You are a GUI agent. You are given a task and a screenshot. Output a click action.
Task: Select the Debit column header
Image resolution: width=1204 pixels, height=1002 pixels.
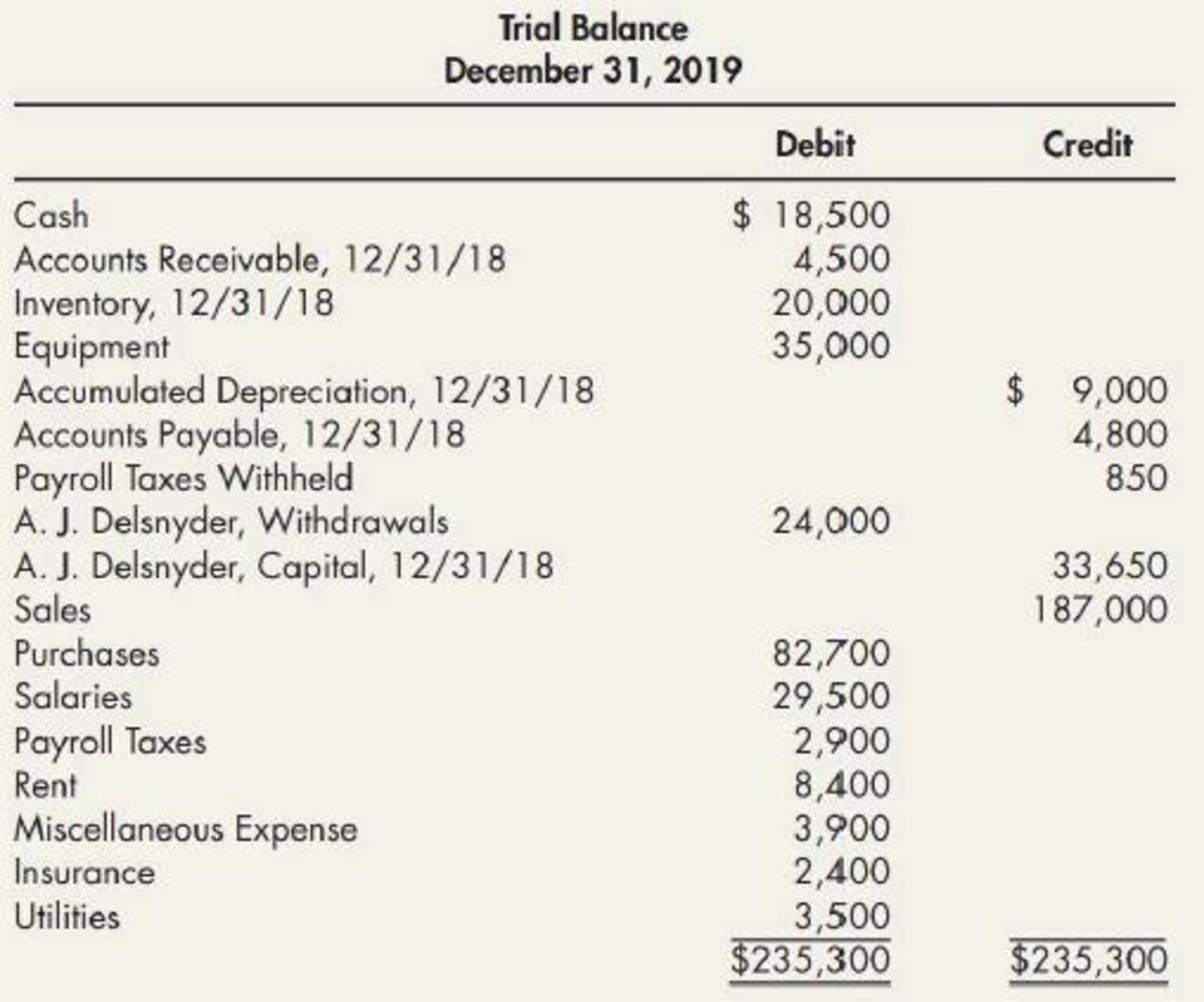815,144
